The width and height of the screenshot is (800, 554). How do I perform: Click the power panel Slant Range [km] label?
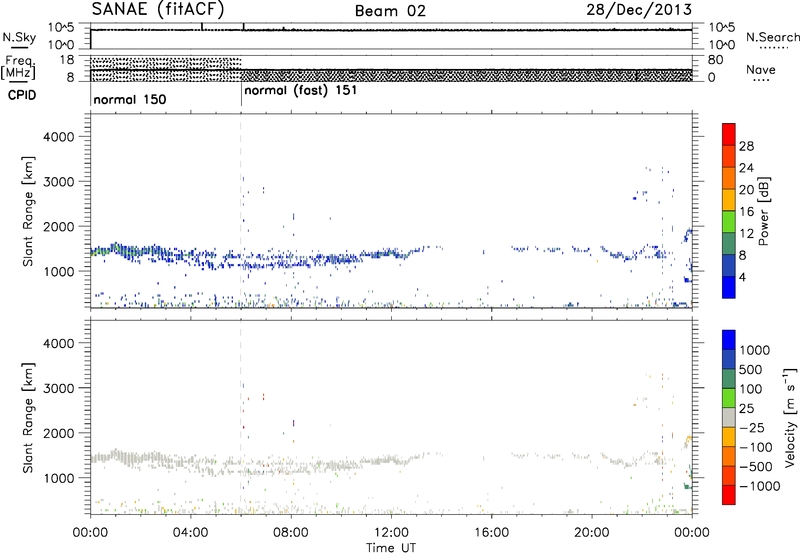tap(29, 211)
